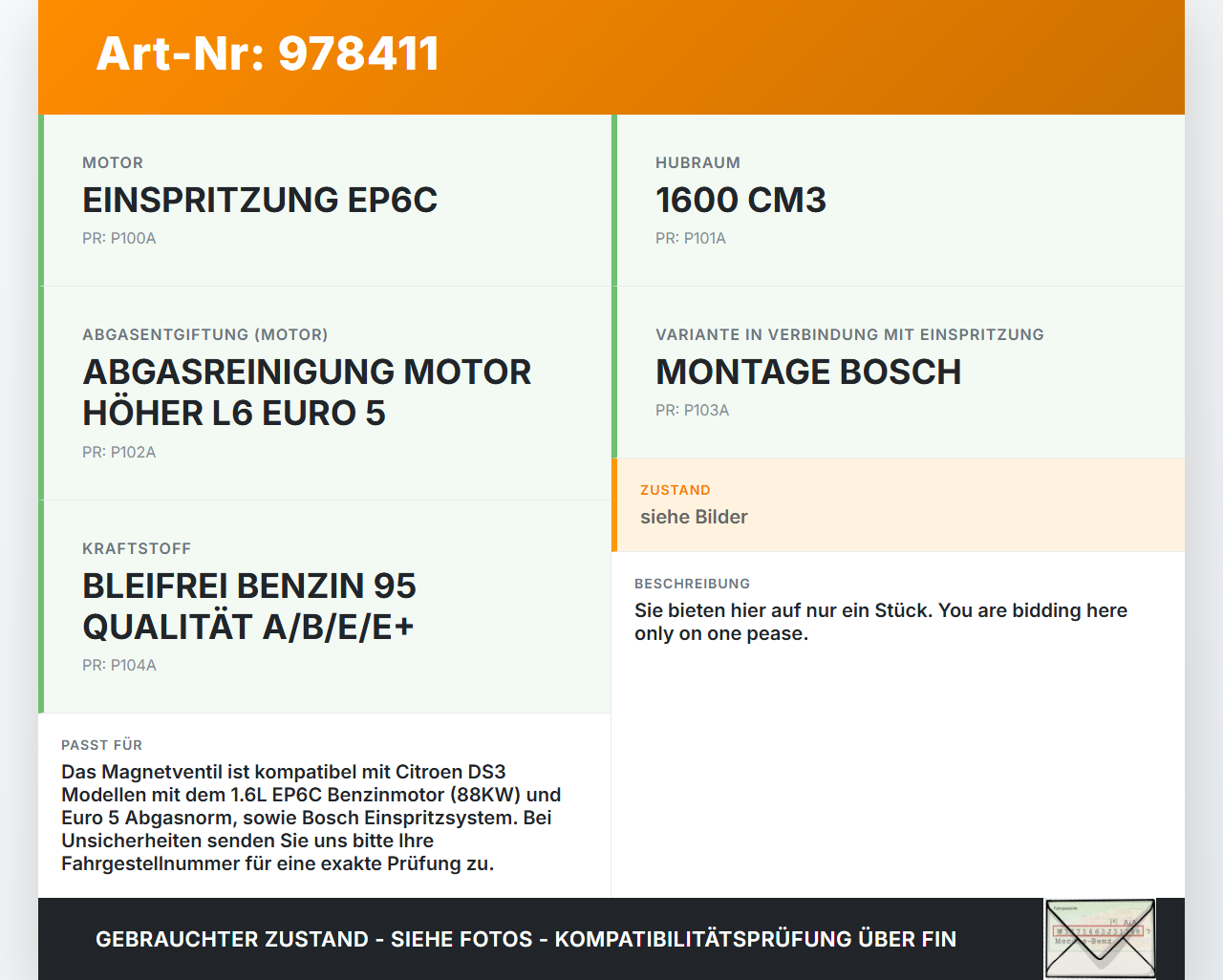The height and width of the screenshot is (980, 1223).
Task: Select PR code P103A
Action: tap(692, 410)
